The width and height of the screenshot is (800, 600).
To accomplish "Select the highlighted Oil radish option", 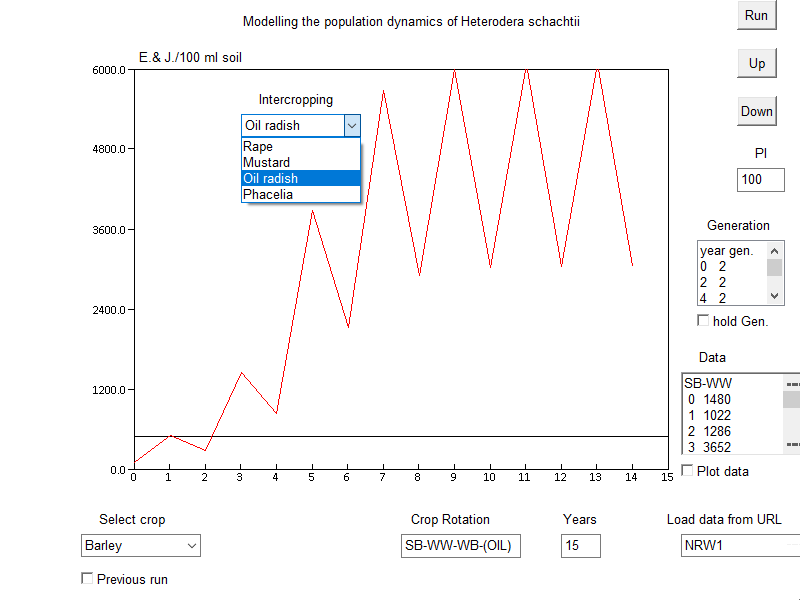I will pyautogui.click(x=300, y=179).
